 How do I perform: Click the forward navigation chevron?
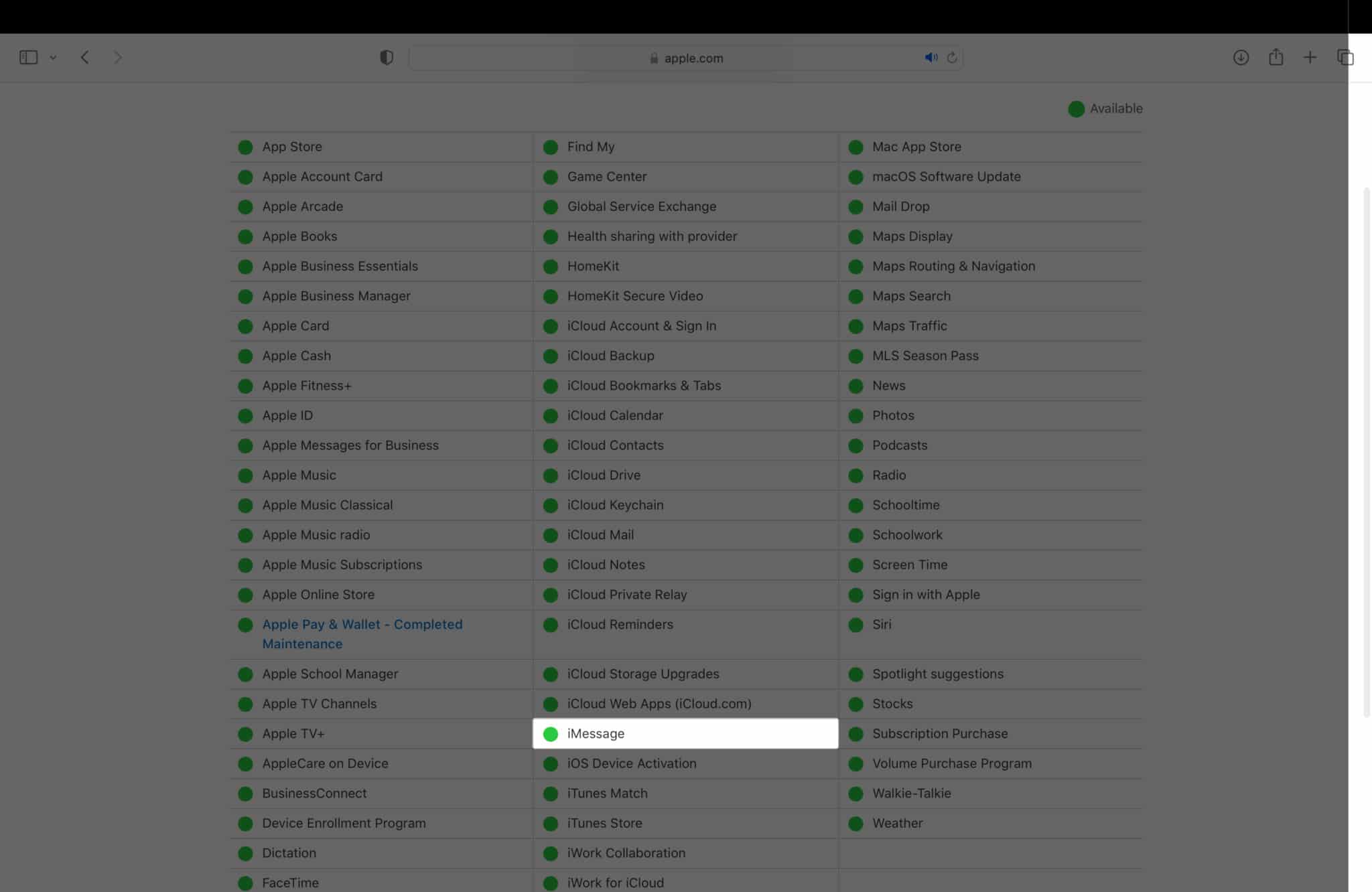[118, 58]
